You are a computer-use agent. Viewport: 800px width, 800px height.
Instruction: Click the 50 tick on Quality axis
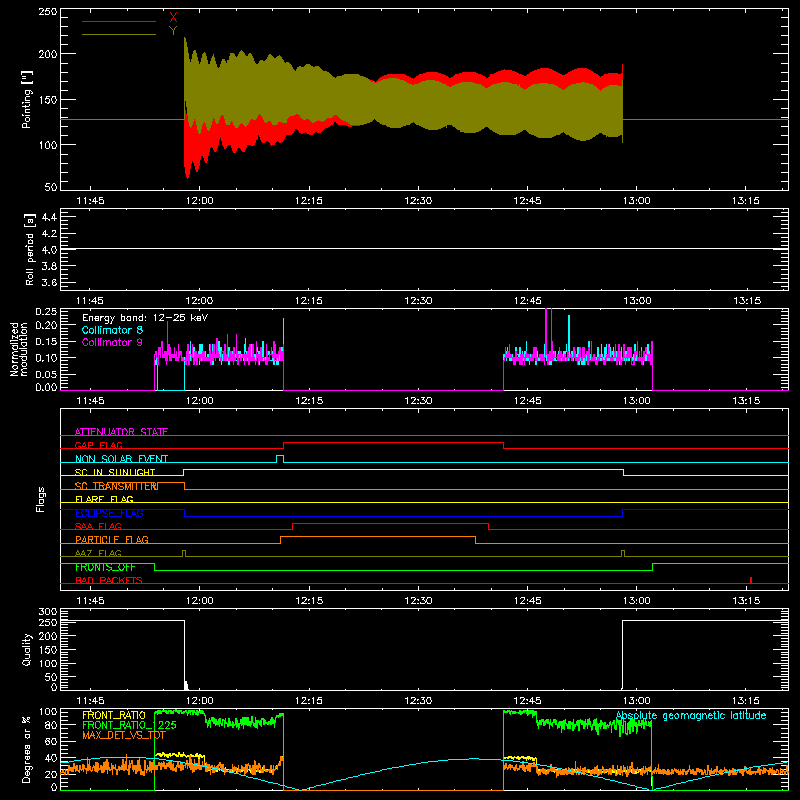(x=51, y=677)
